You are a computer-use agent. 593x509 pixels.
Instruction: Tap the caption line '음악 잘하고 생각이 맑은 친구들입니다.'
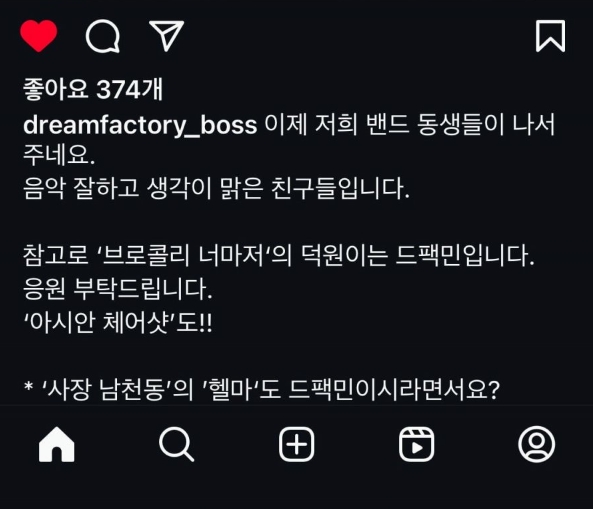tap(216, 188)
